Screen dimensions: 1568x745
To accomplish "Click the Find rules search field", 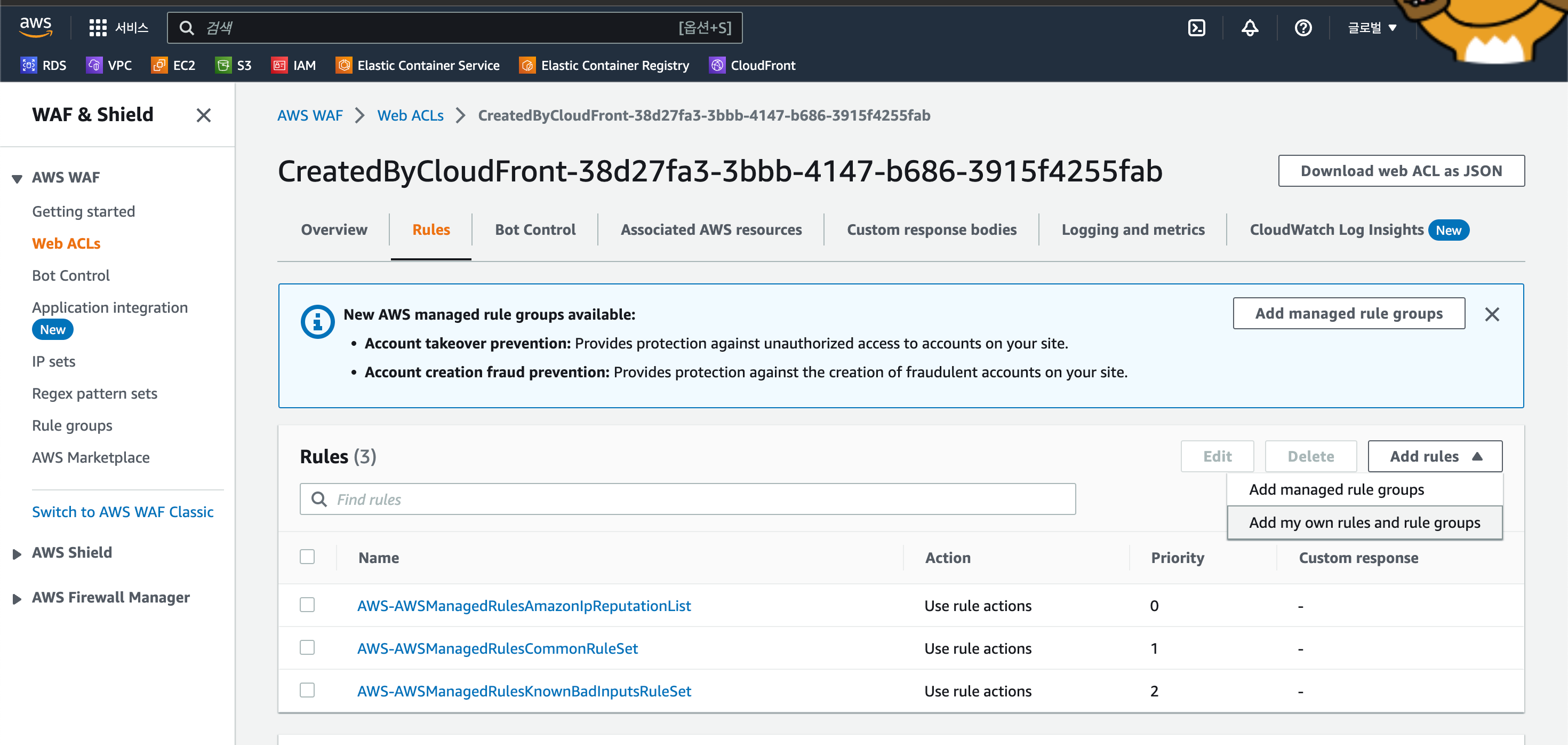I will pyautogui.click(x=687, y=500).
